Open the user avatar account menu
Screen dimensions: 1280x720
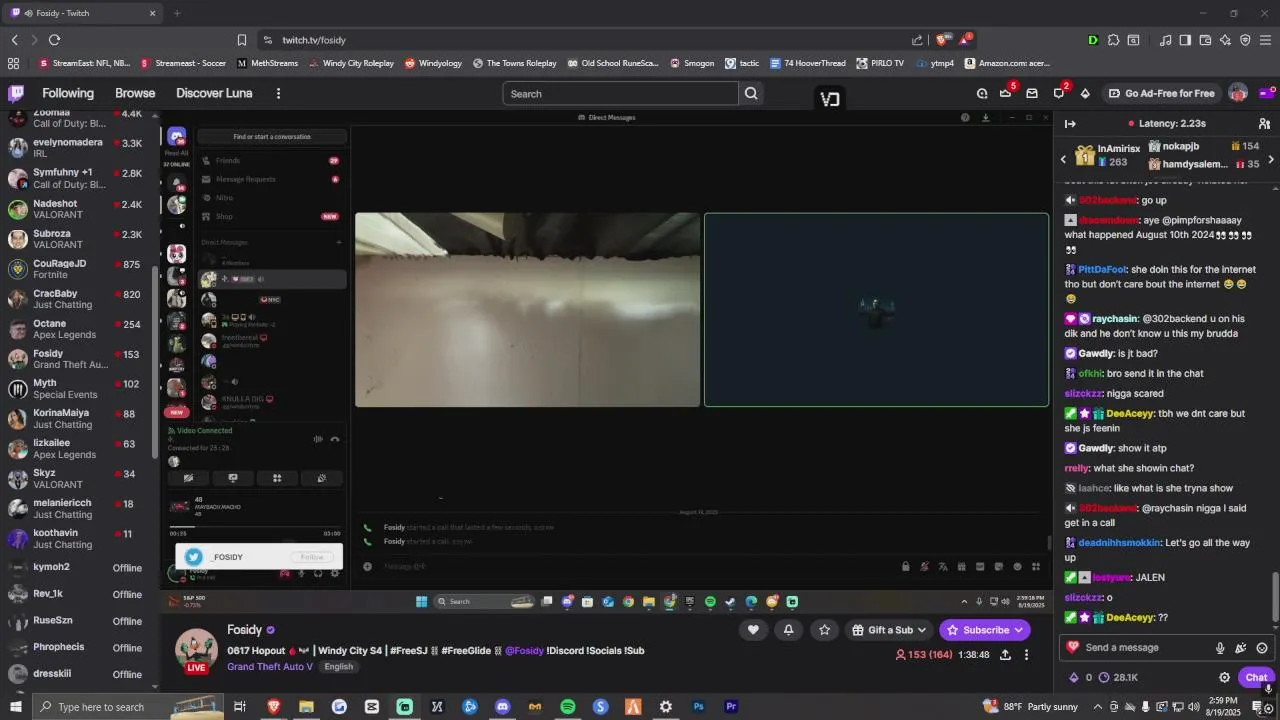(x=1238, y=93)
